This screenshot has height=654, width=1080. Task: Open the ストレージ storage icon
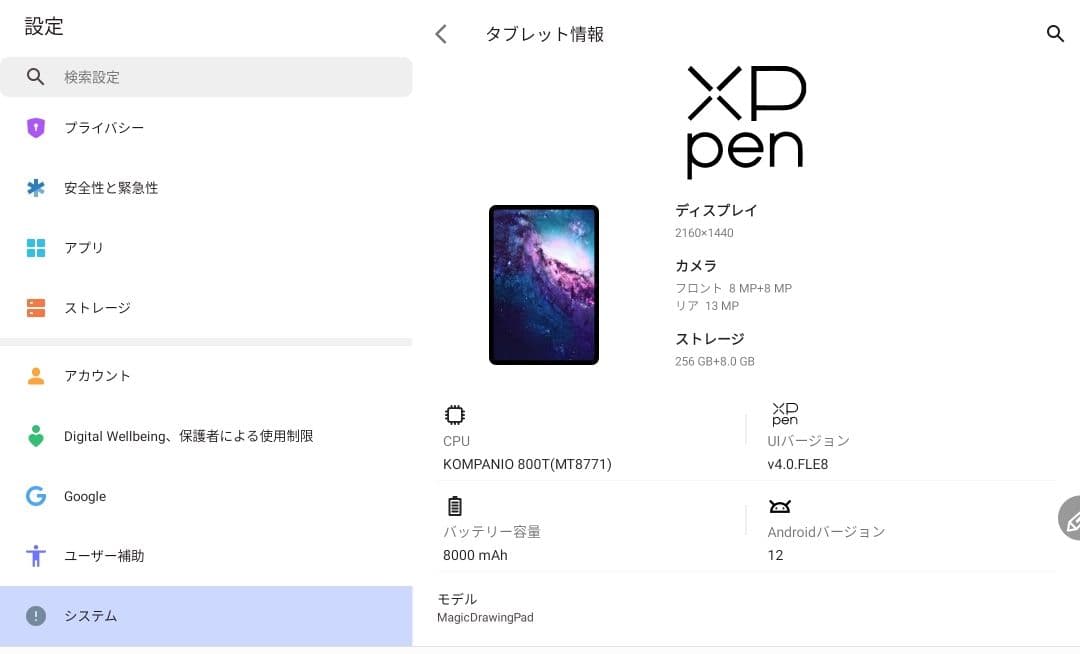click(36, 307)
